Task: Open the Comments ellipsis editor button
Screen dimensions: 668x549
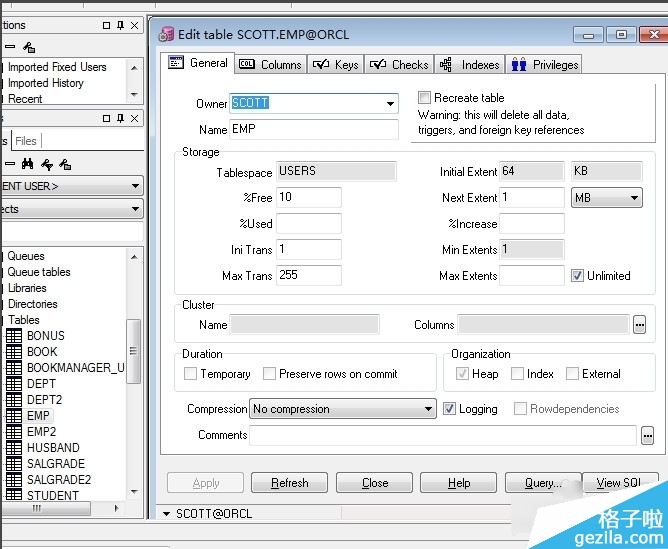Action: pos(647,435)
